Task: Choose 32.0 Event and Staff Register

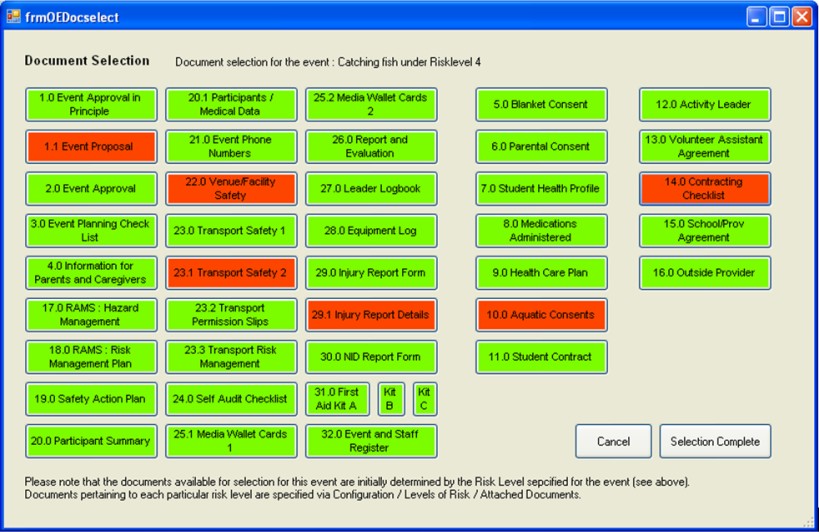Action: click(371, 441)
